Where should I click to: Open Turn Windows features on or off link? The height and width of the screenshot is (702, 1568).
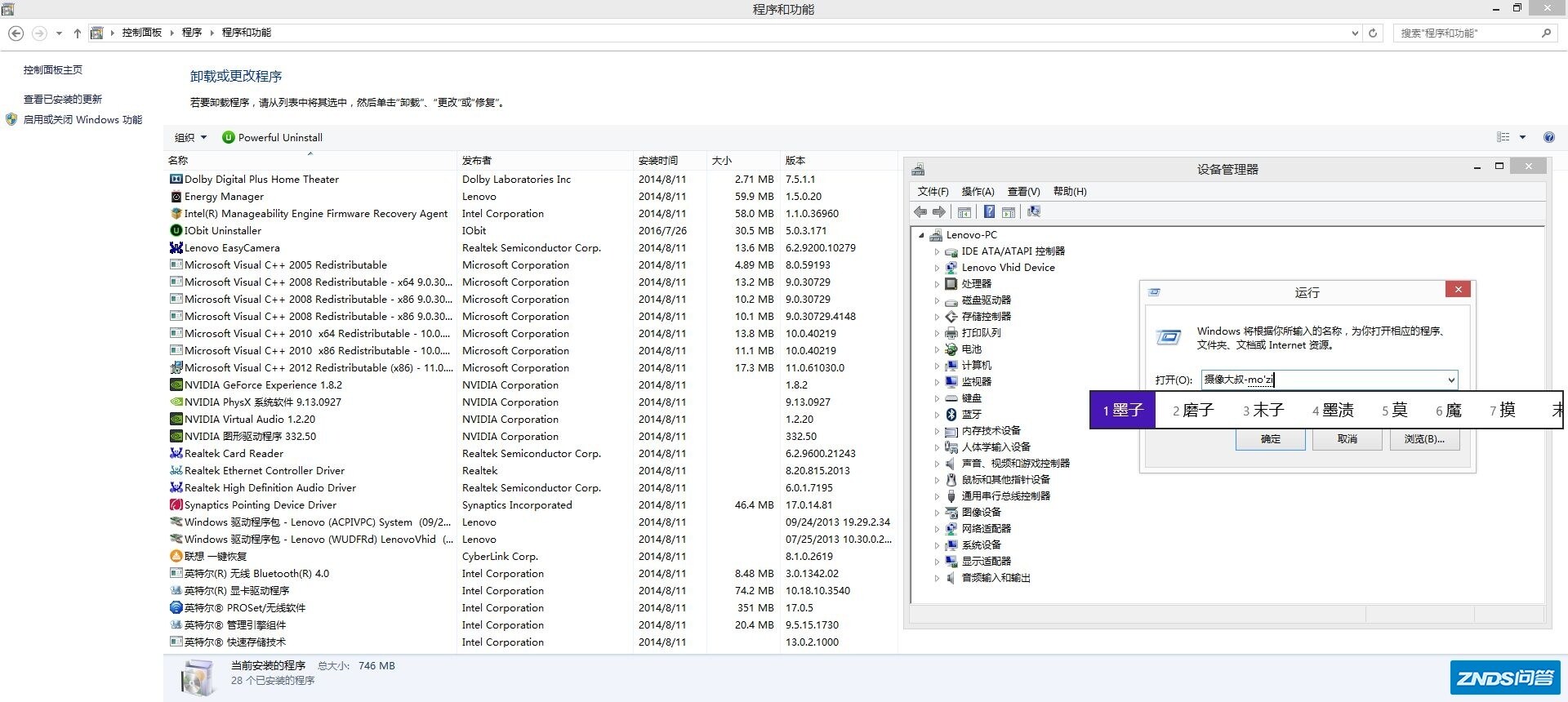pyautogui.click(x=82, y=120)
